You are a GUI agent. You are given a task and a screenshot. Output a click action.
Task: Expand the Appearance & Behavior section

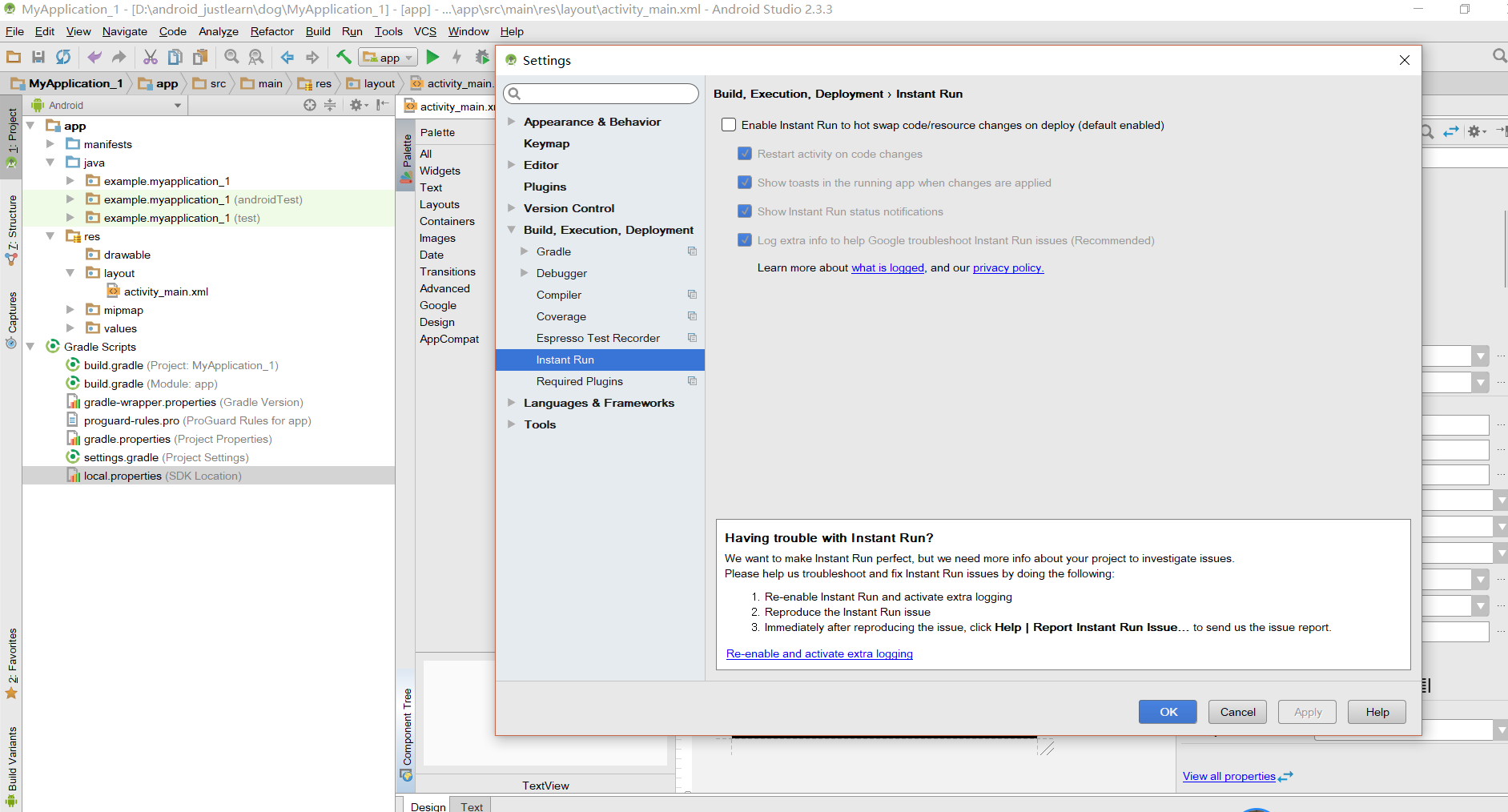(512, 122)
